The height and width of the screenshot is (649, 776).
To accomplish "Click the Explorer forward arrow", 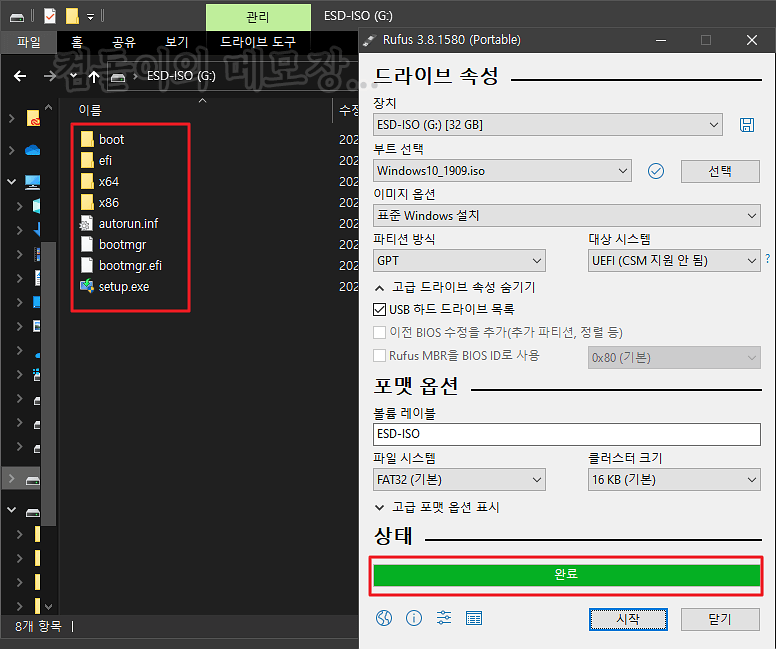I will tap(49, 76).
